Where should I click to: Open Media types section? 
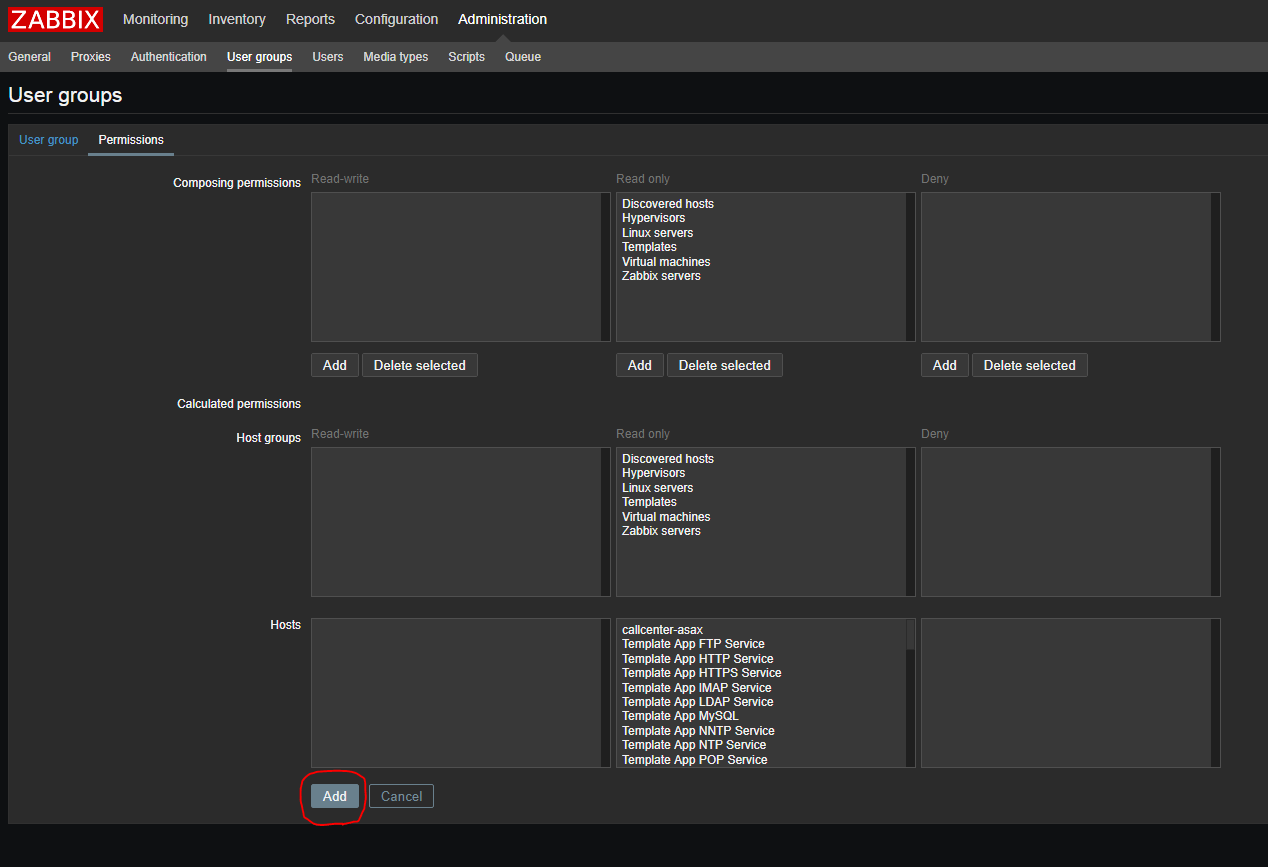coord(395,57)
